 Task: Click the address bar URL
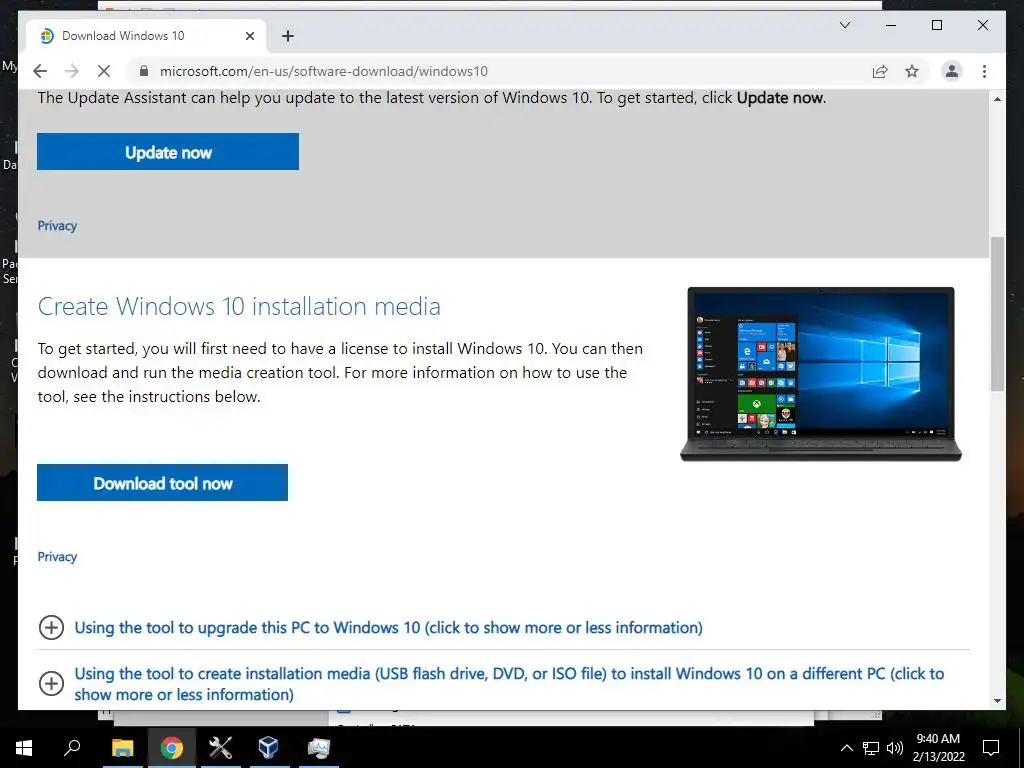coord(323,71)
